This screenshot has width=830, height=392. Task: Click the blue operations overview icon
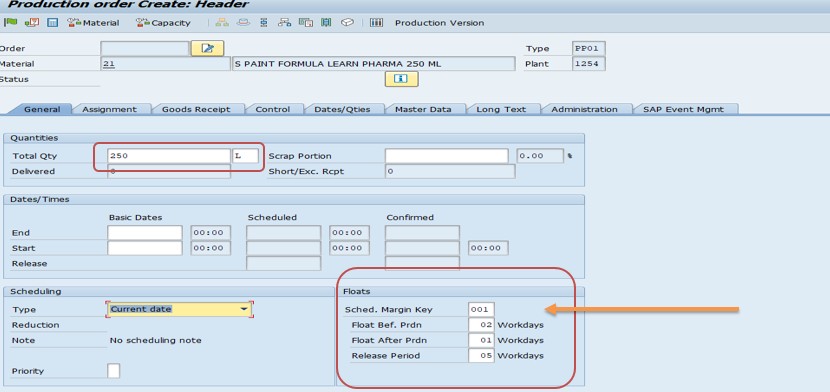(264, 23)
